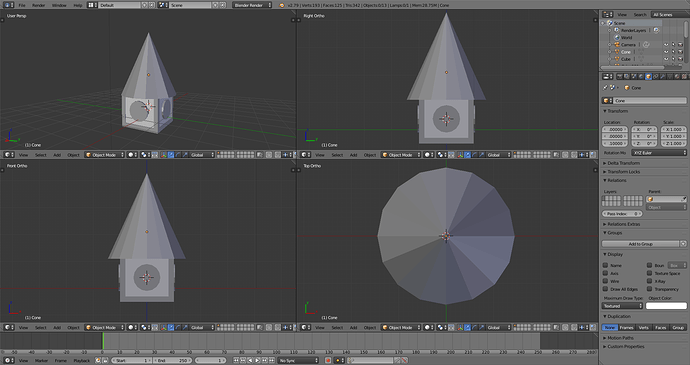Enable the Axis display checkbox
The width and height of the screenshot is (690, 365).
click(606, 273)
